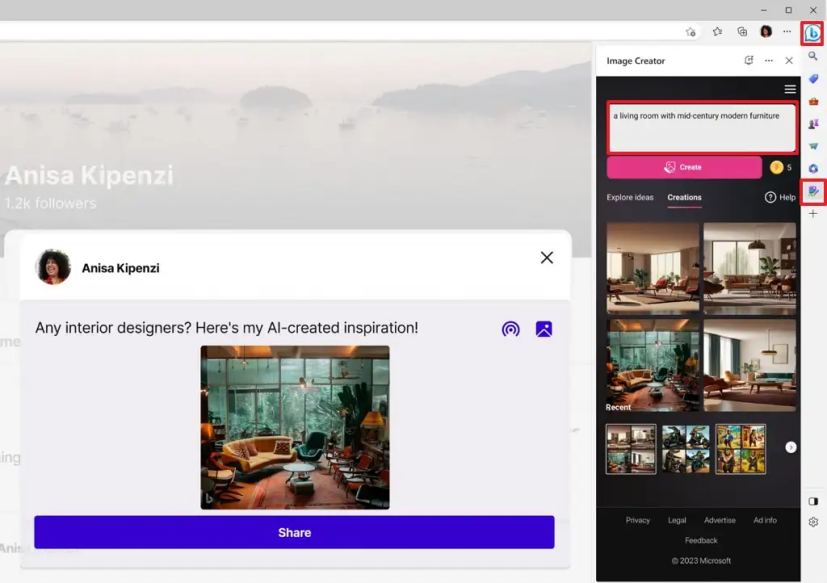This screenshot has height=583, width=827.
Task: Open the Shopping icon in the sidebar
Action: pyautogui.click(x=813, y=100)
